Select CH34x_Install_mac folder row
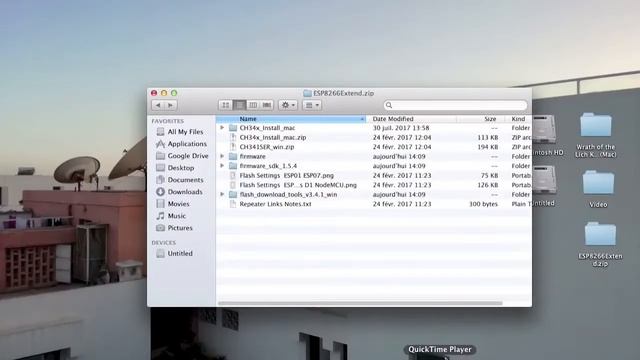 click(x=373, y=128)
